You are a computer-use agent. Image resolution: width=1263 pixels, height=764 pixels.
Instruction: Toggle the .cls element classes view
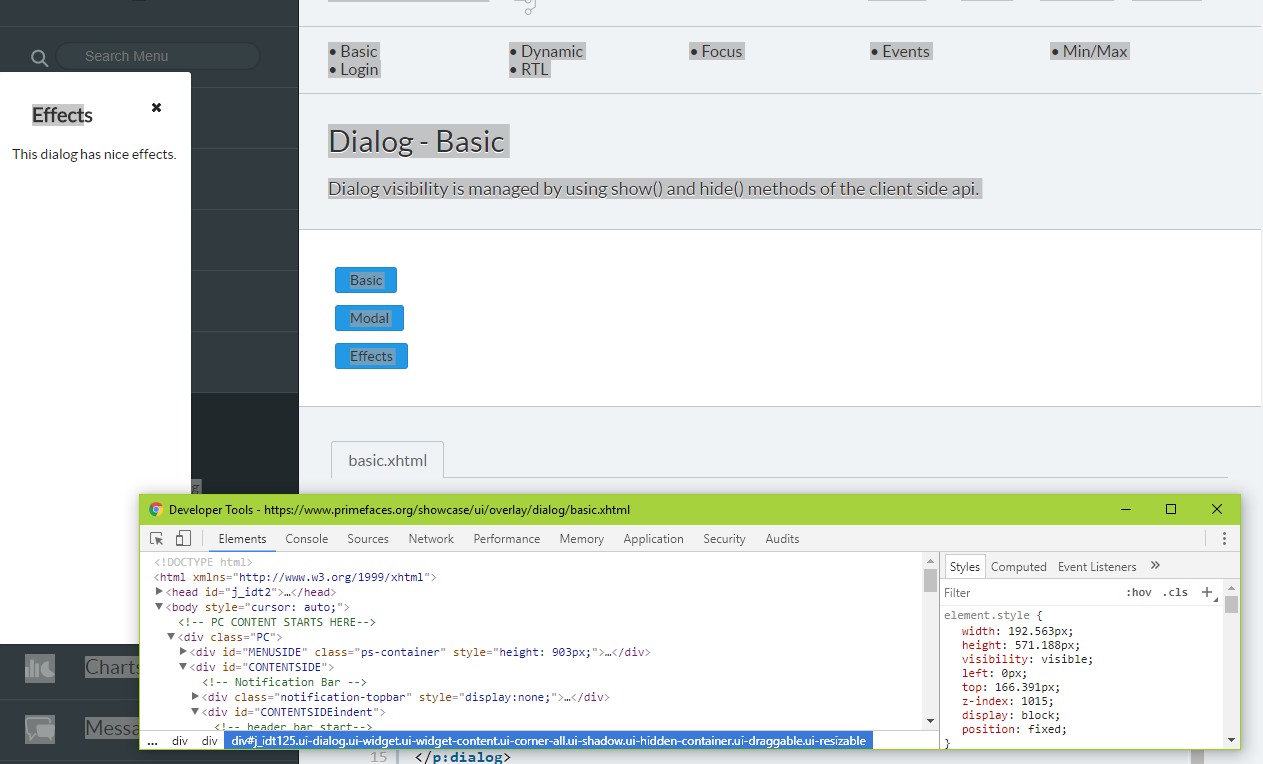(1175, 592)
